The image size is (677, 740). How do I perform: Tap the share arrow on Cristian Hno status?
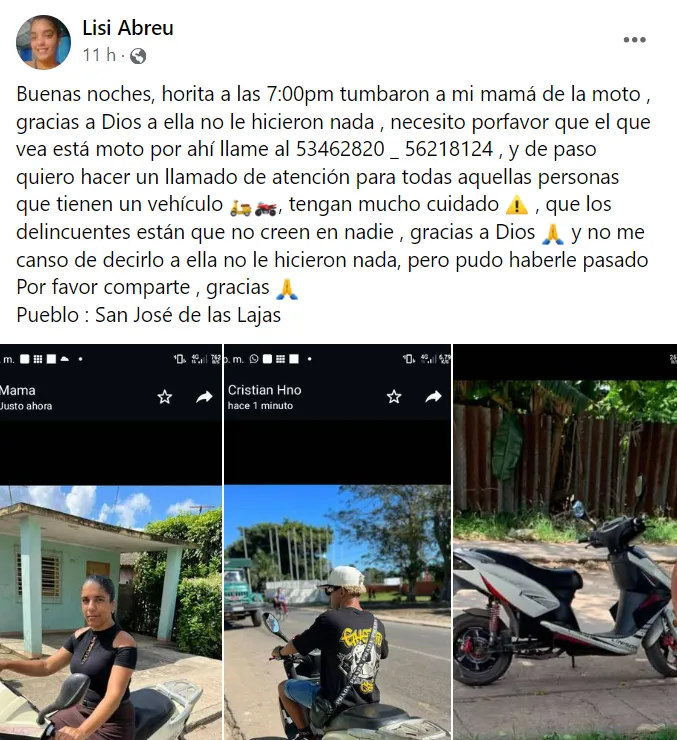(x=434, y=396)
